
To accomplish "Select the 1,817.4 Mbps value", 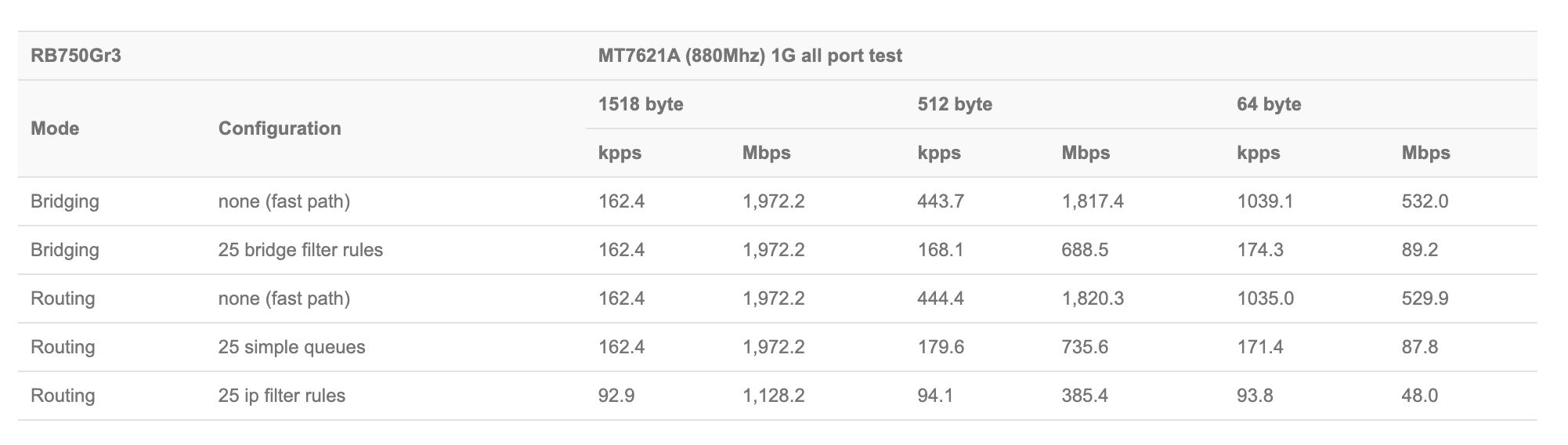I will (x=1093, y=201).
